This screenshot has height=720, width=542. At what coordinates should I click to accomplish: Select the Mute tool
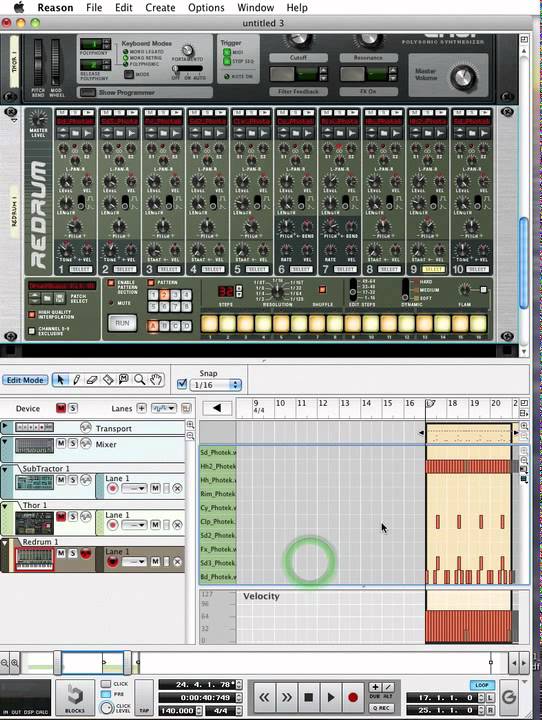(x=124, y=380)
